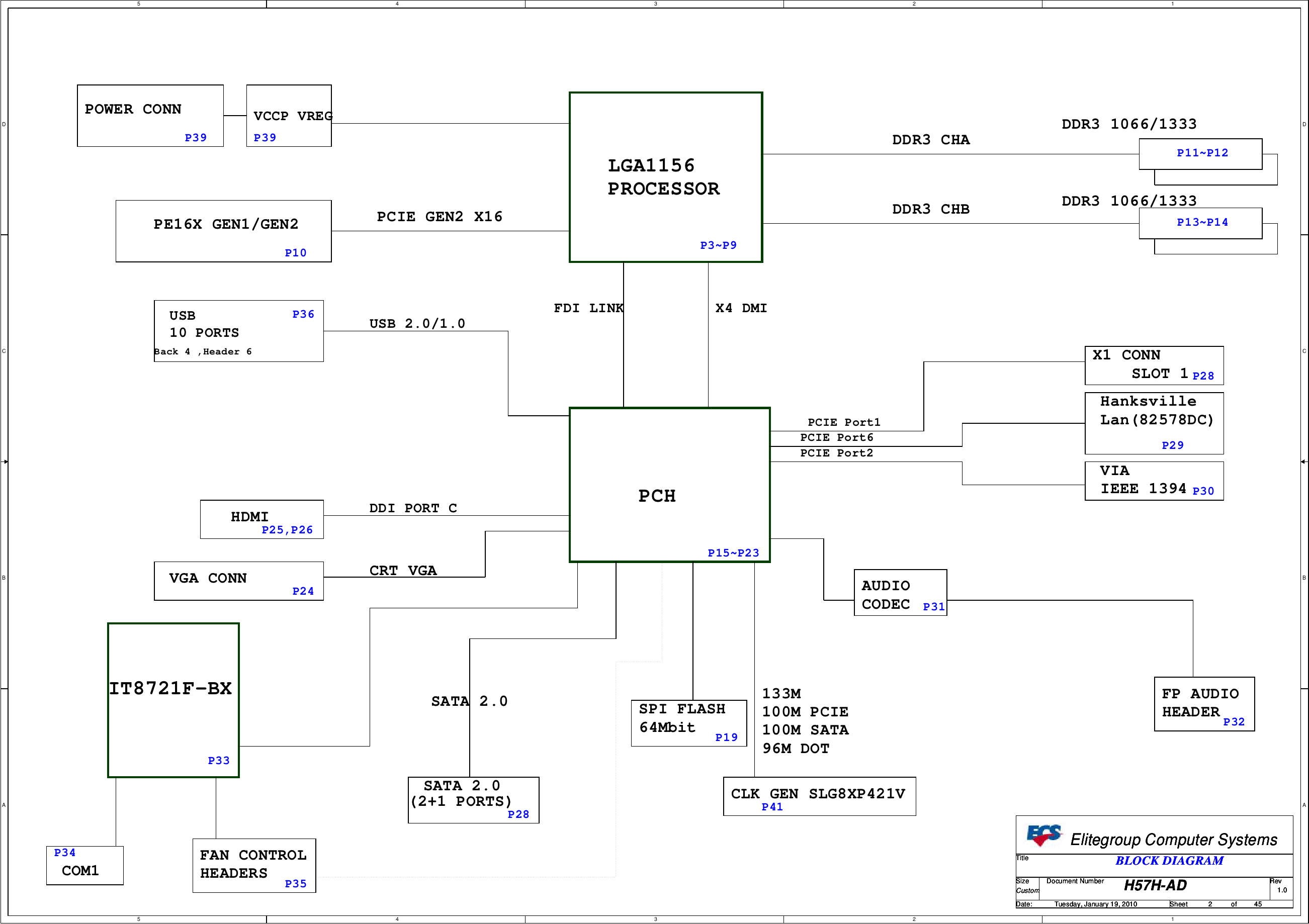The width and height of the screenshot is (1309, 924).
Task: Click the PCIE Port6 label
Action: pyautogui.click(x=836, y=437)
